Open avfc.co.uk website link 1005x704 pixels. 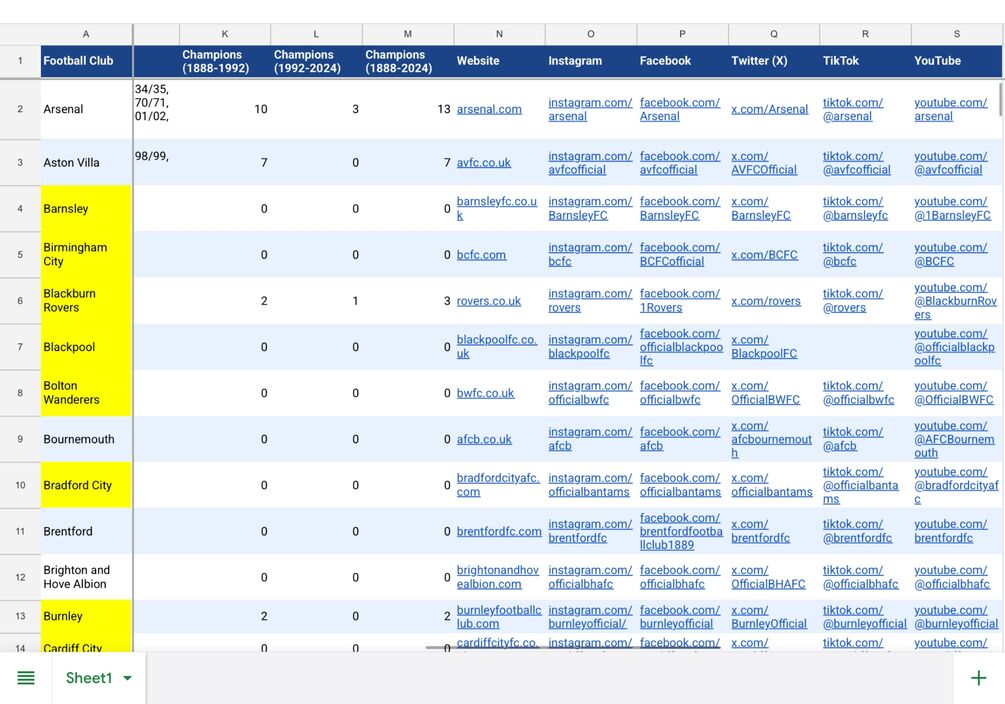(484, 163)
